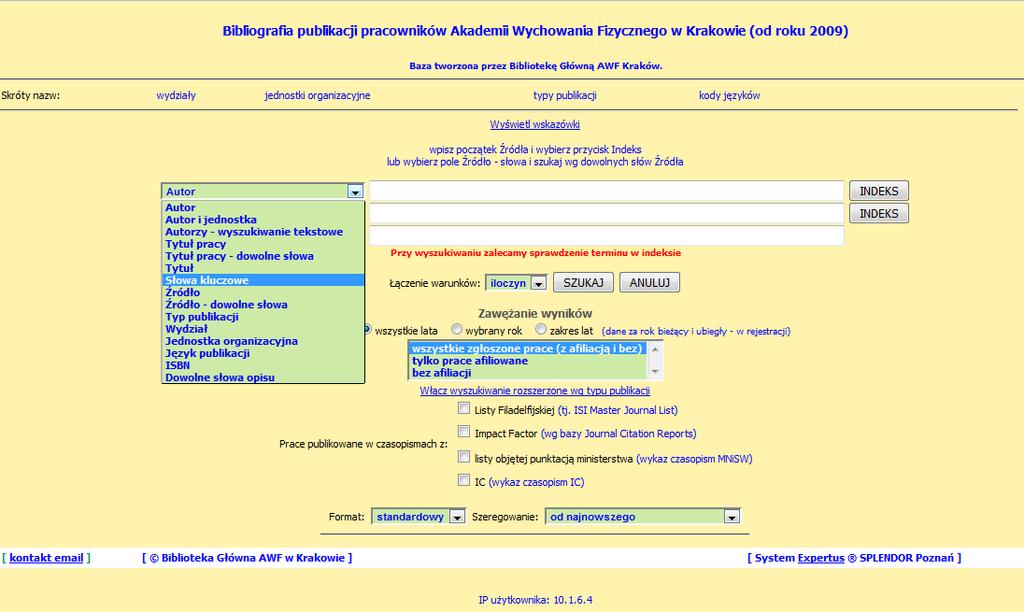Open 'Włącz wyszukiwanie rozszerzone wg typu publikacji' link

535,391
